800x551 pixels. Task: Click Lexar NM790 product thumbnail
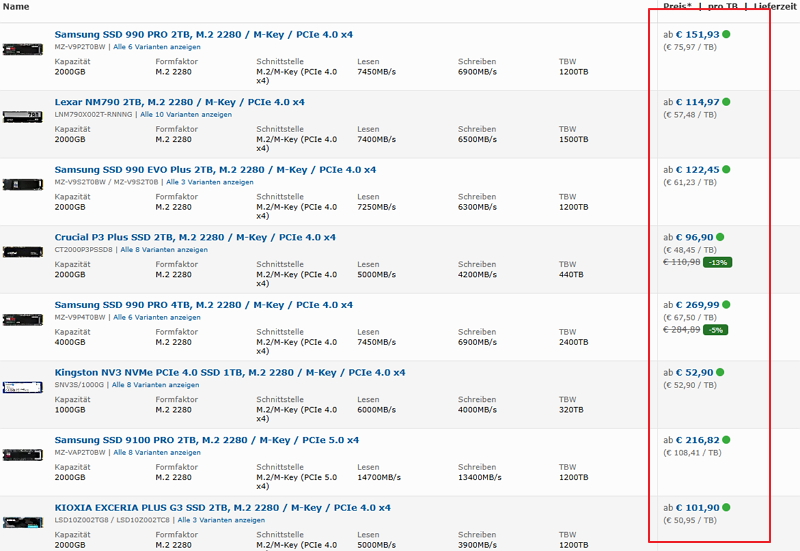click(x=23, y=117)
